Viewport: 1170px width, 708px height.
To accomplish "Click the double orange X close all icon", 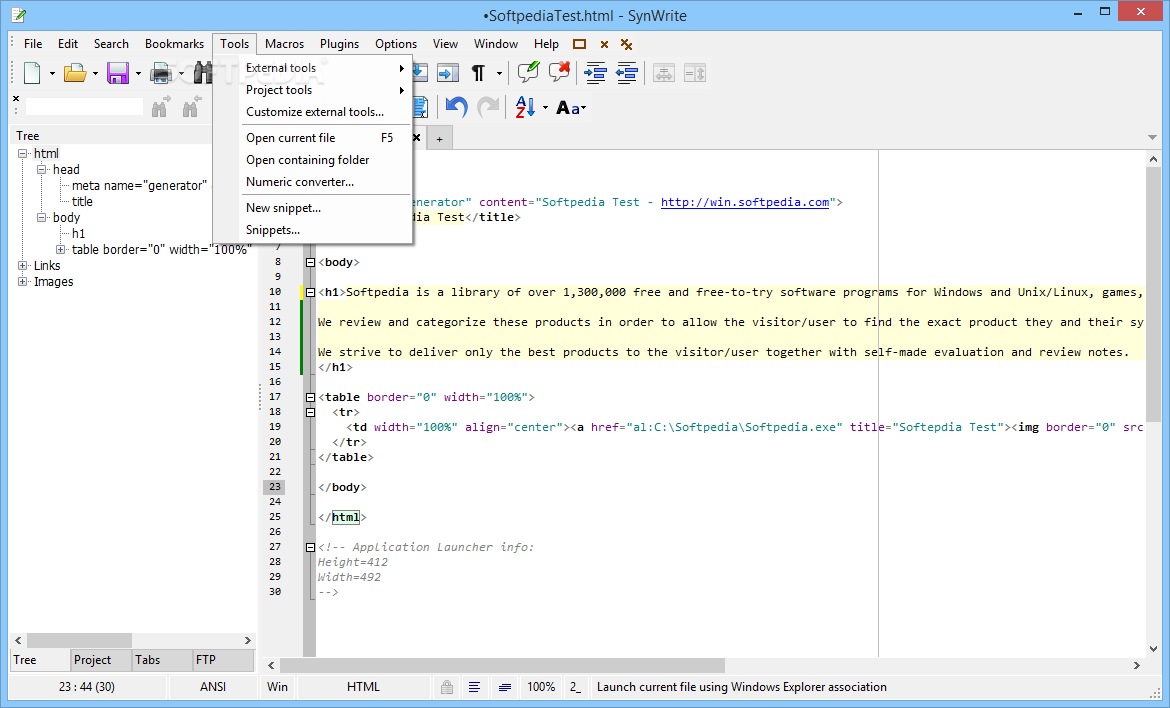I will [627, 45].
